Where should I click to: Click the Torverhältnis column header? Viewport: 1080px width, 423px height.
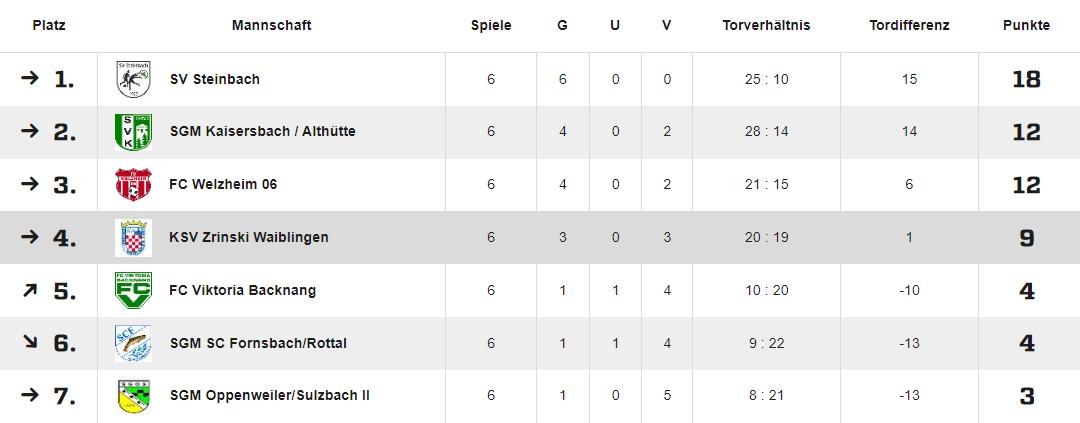tap(766, 26)
